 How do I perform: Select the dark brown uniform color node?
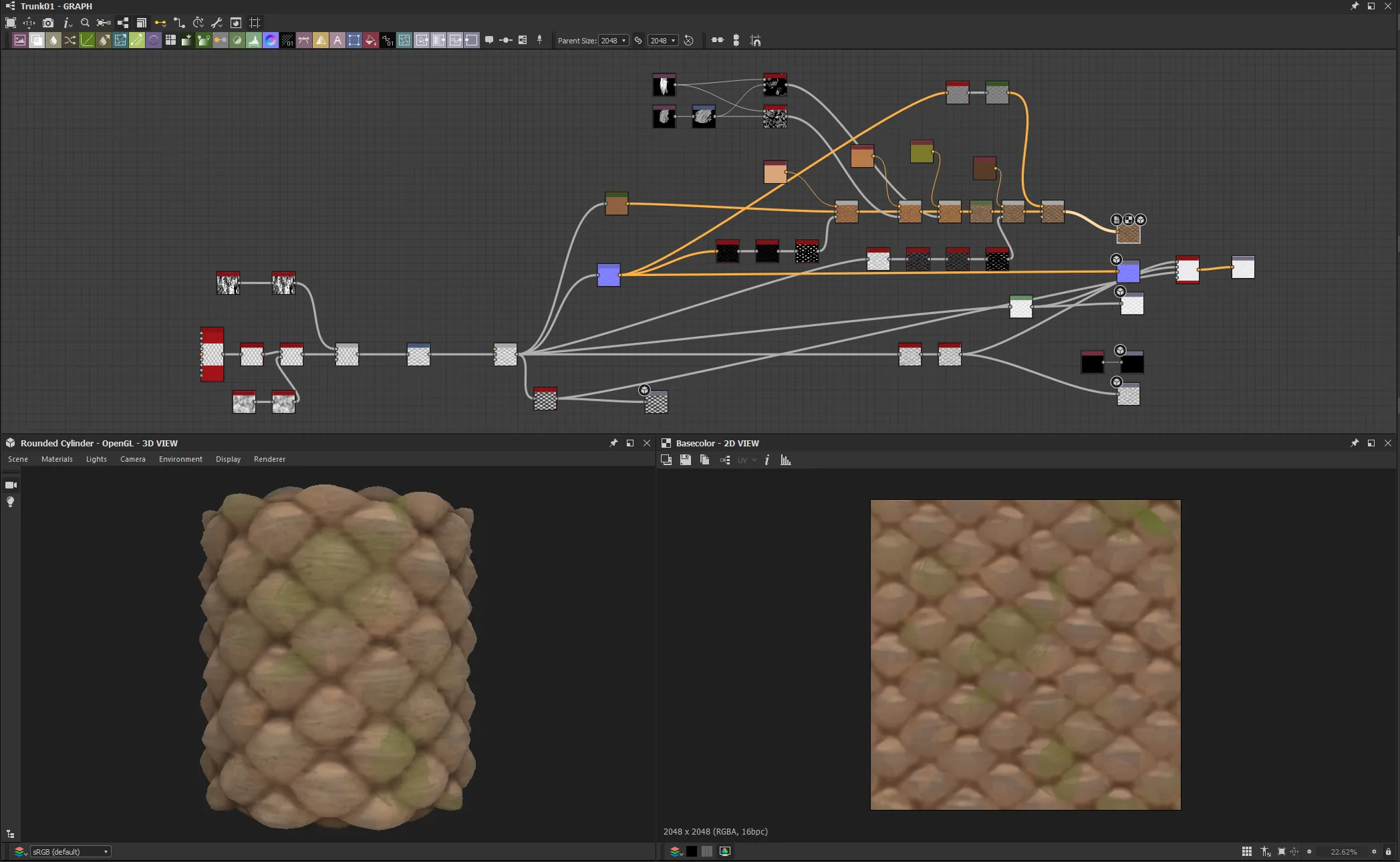[x=984, y=168]
